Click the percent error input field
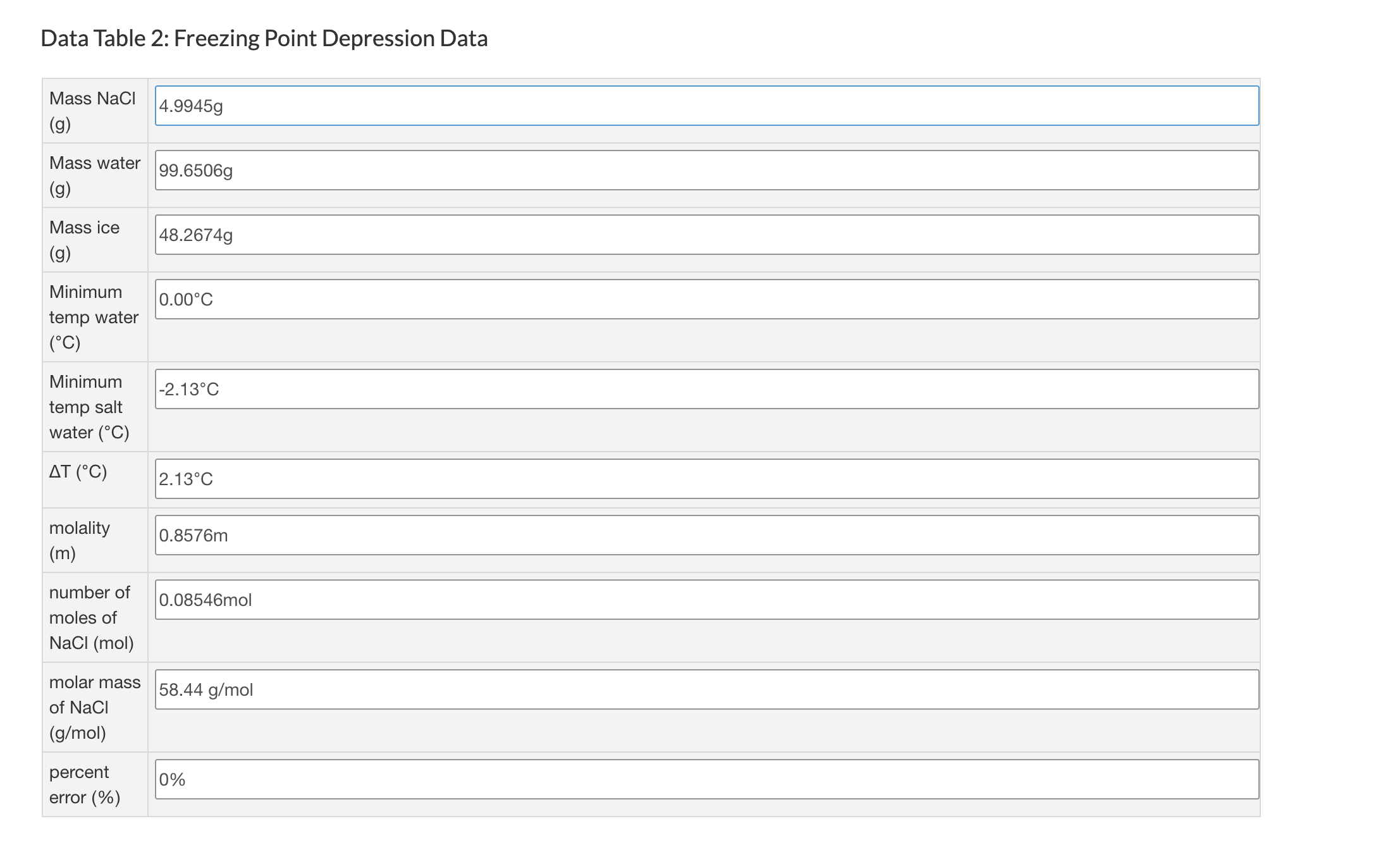Image resolution: width=1400 pixels, height=864 pixels. (x=706, y=779)
